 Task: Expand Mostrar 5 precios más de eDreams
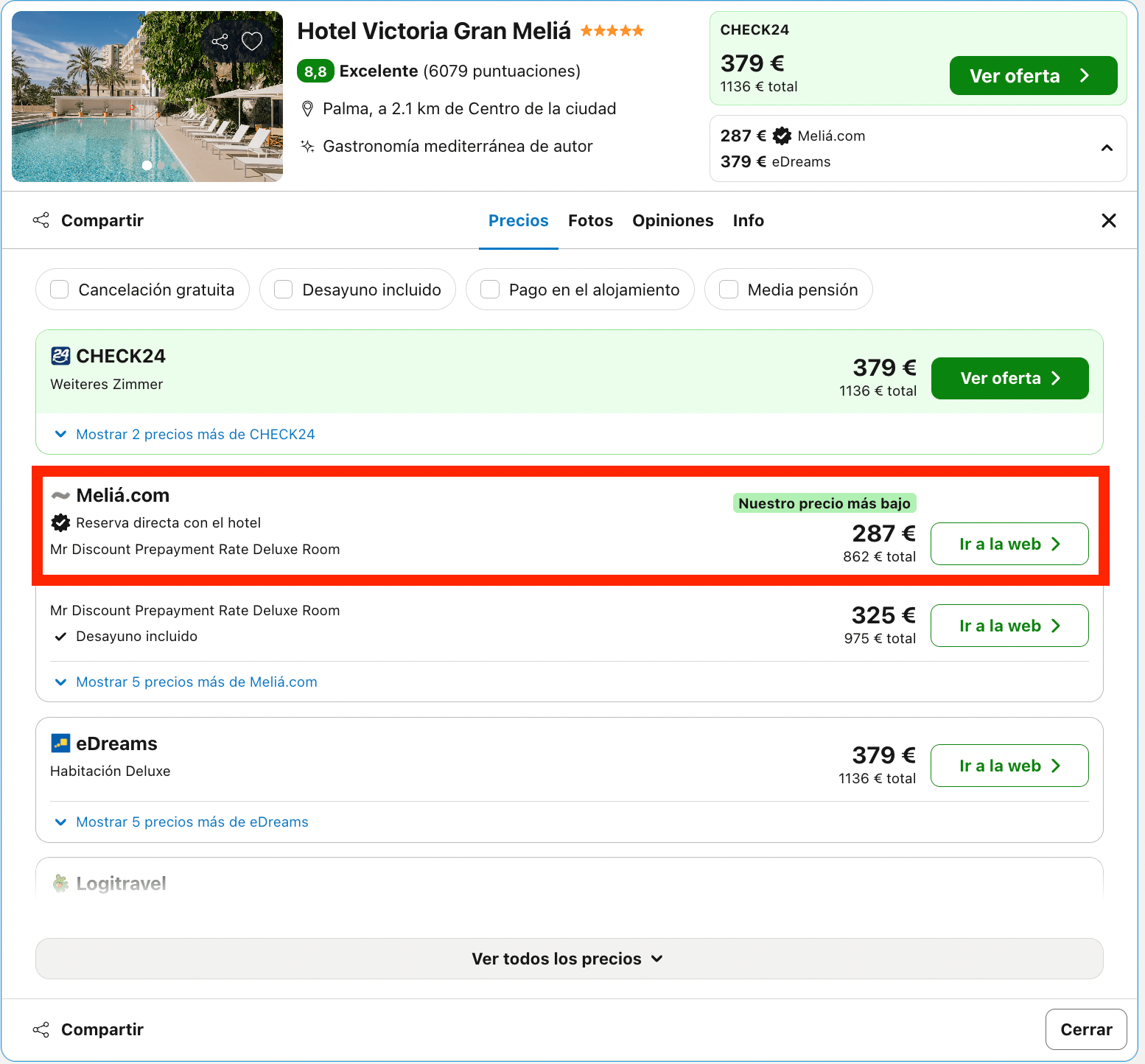(x=182, y=822)
